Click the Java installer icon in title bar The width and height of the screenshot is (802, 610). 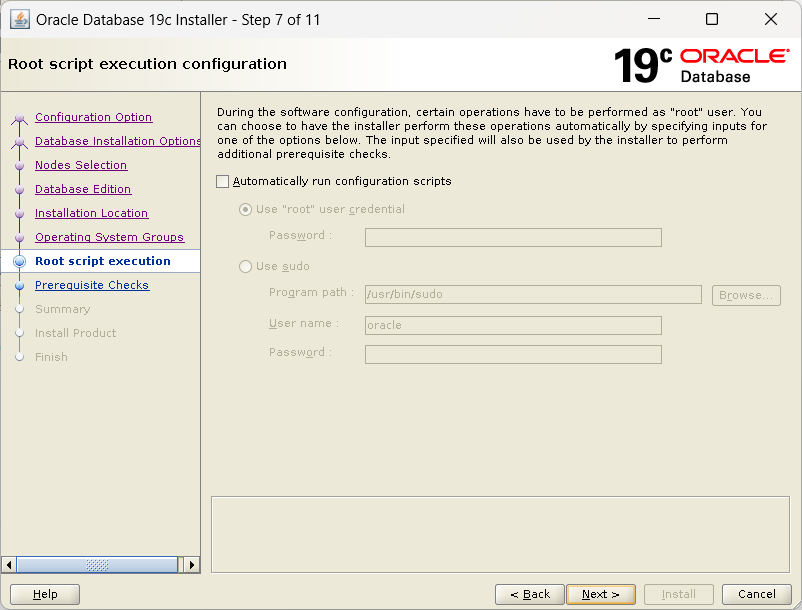pyautogui.click(x=19, y=19)
